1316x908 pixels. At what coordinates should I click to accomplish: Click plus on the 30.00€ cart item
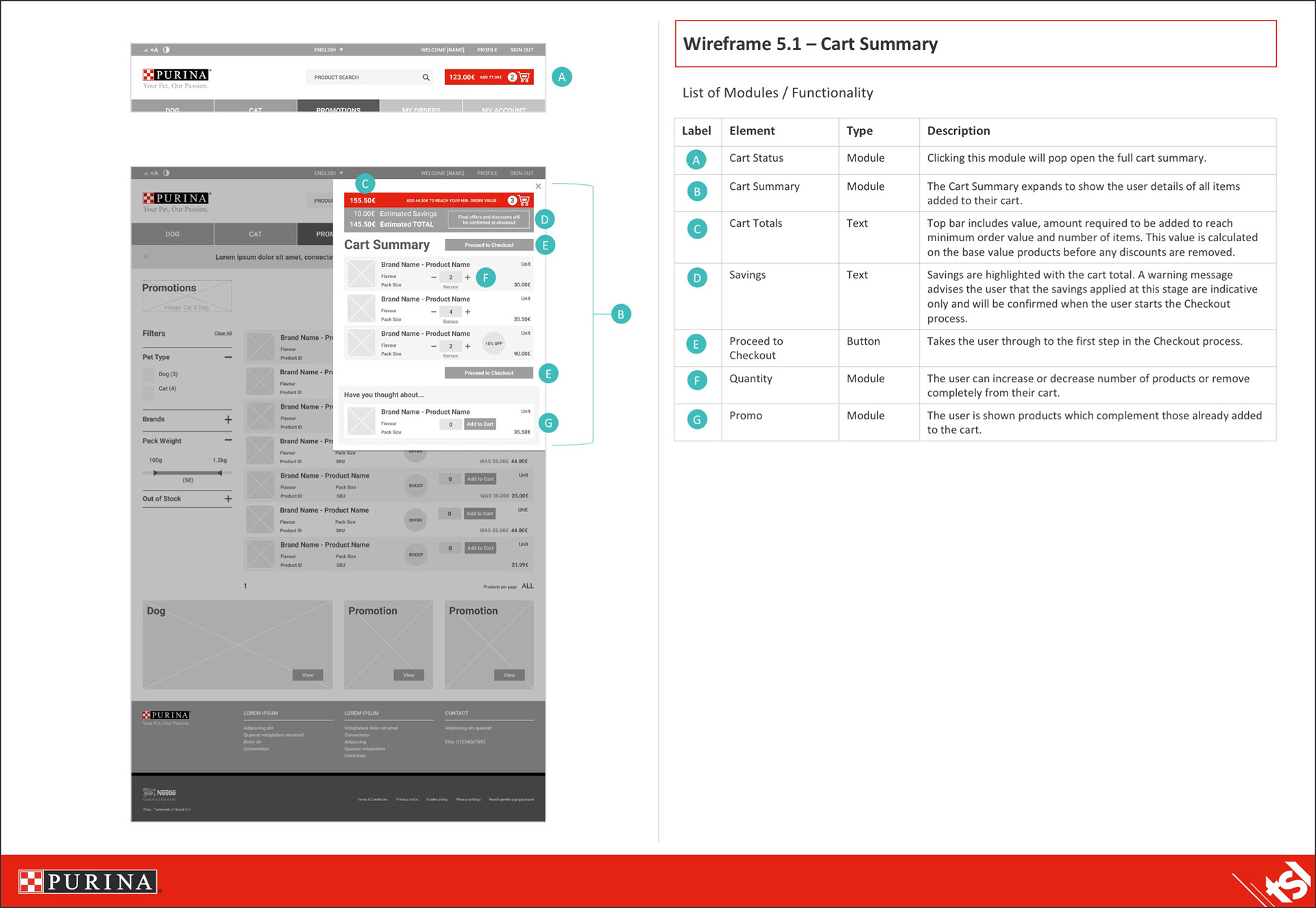coord(467,278)
